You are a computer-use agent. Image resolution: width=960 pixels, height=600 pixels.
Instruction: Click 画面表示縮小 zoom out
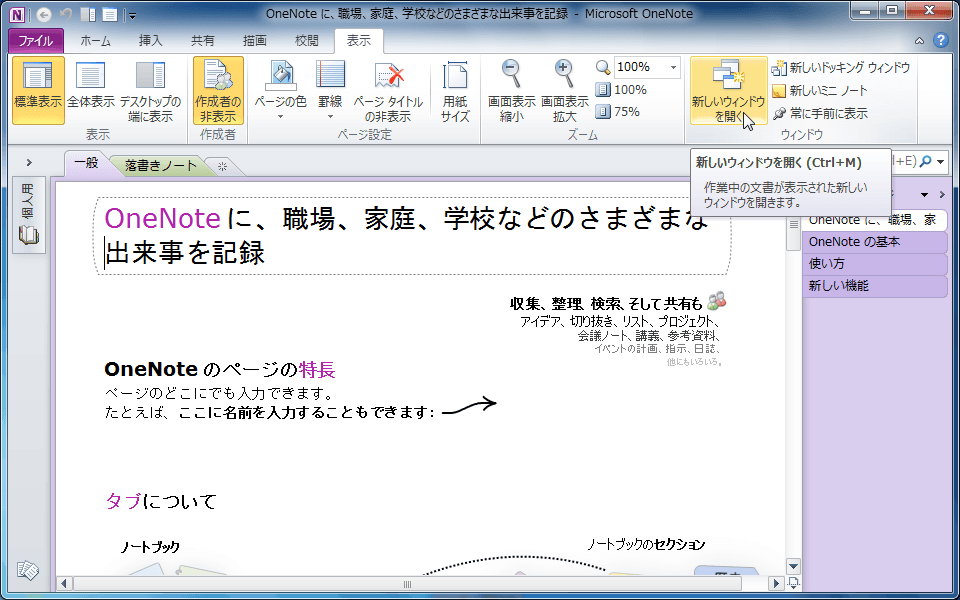point(511,91)
